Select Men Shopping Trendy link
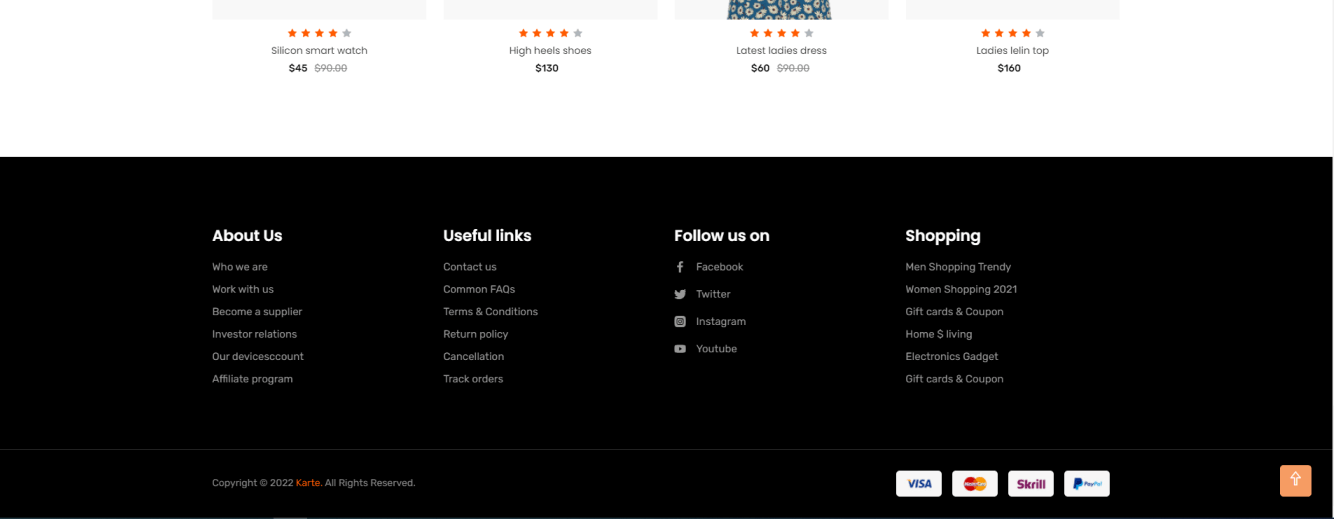This screenshot has width=1334, height=519. click(x=958, y=267)
